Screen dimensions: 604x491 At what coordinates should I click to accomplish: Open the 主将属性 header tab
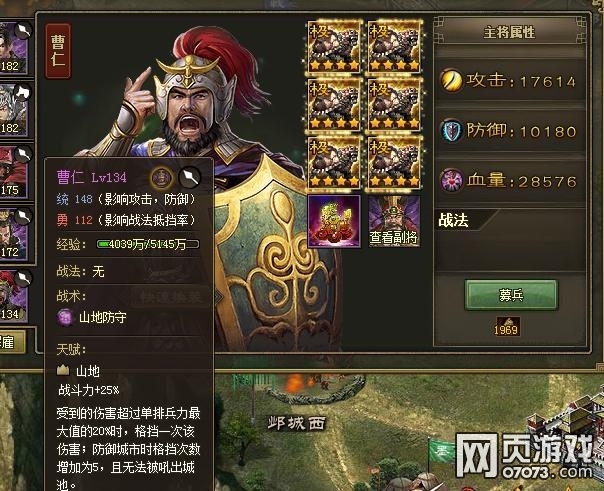click(509, 32)
